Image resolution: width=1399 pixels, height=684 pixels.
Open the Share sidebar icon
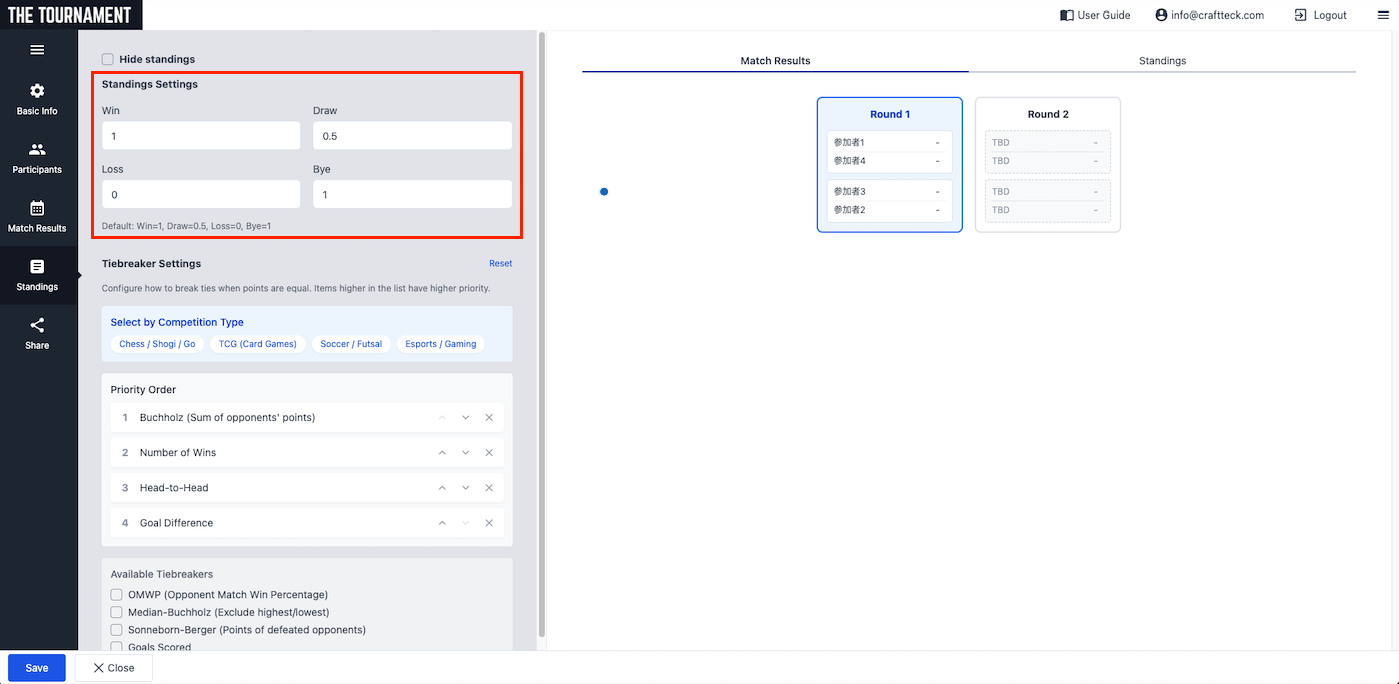pyautogui.click(x=37, y=325)
